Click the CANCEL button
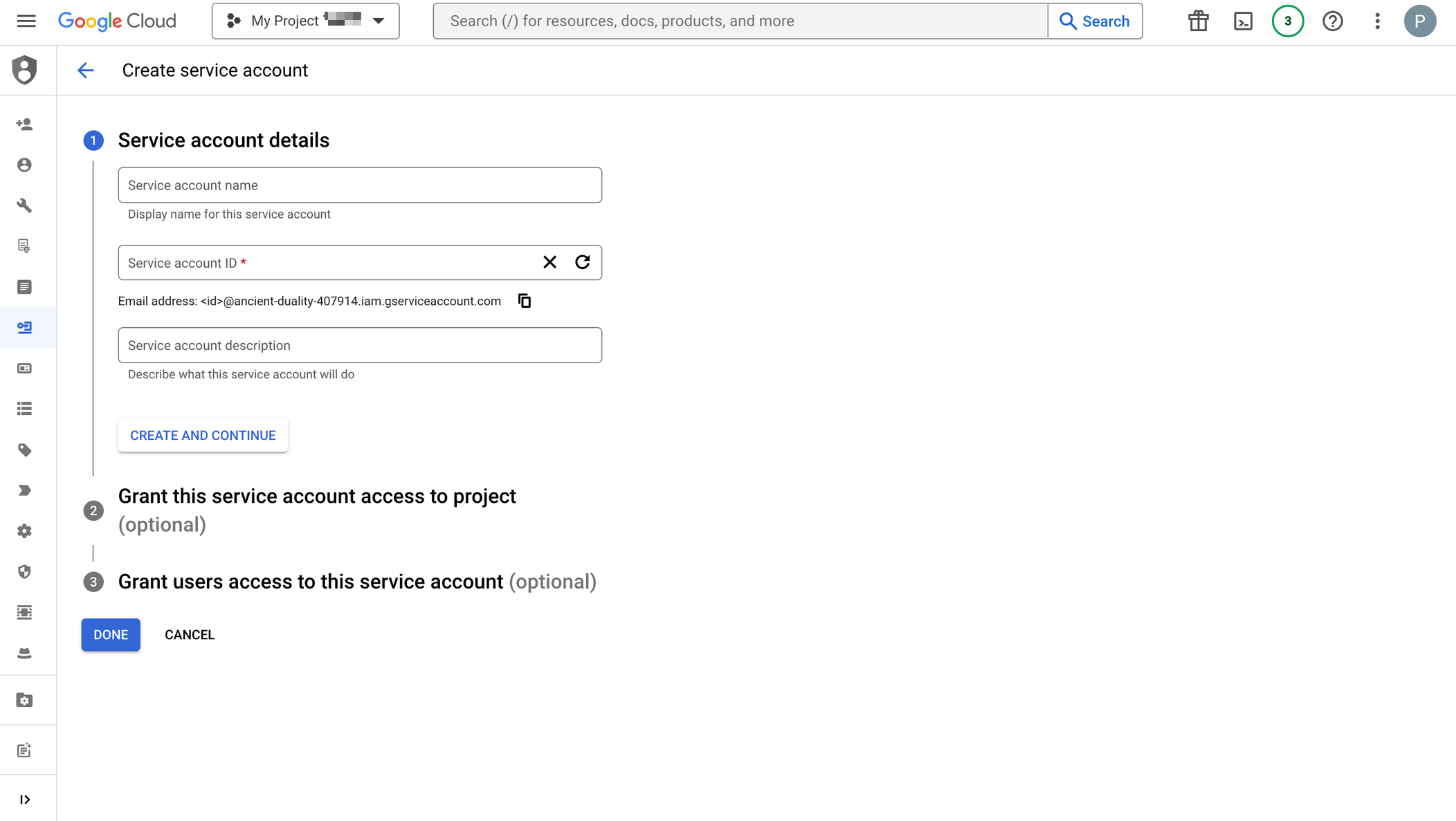The width and height of the screenshot is (1456, 821). 190,635
